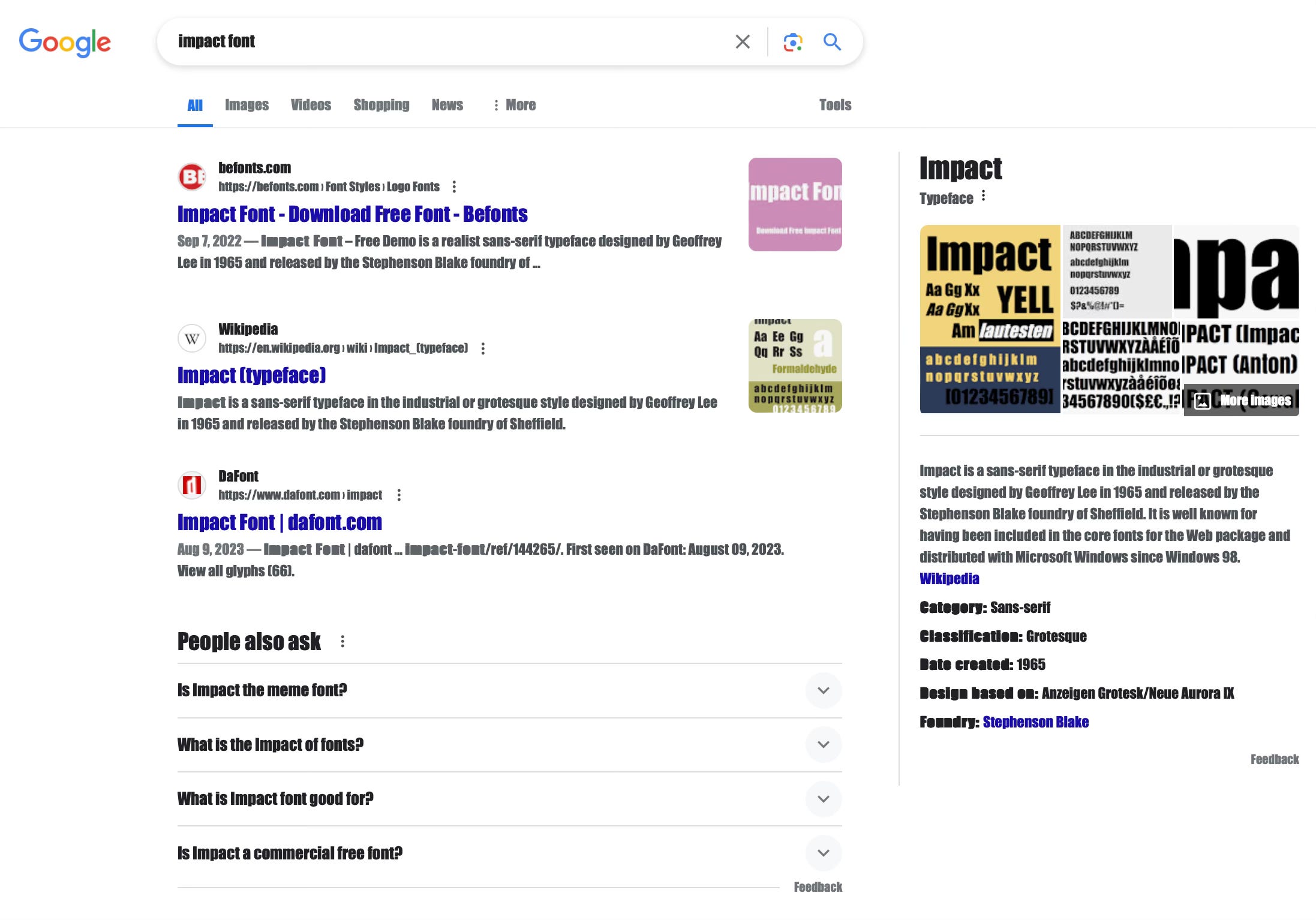Switch to the News tab
Screen dimensions: 1316x920
(x=447, y=105)
